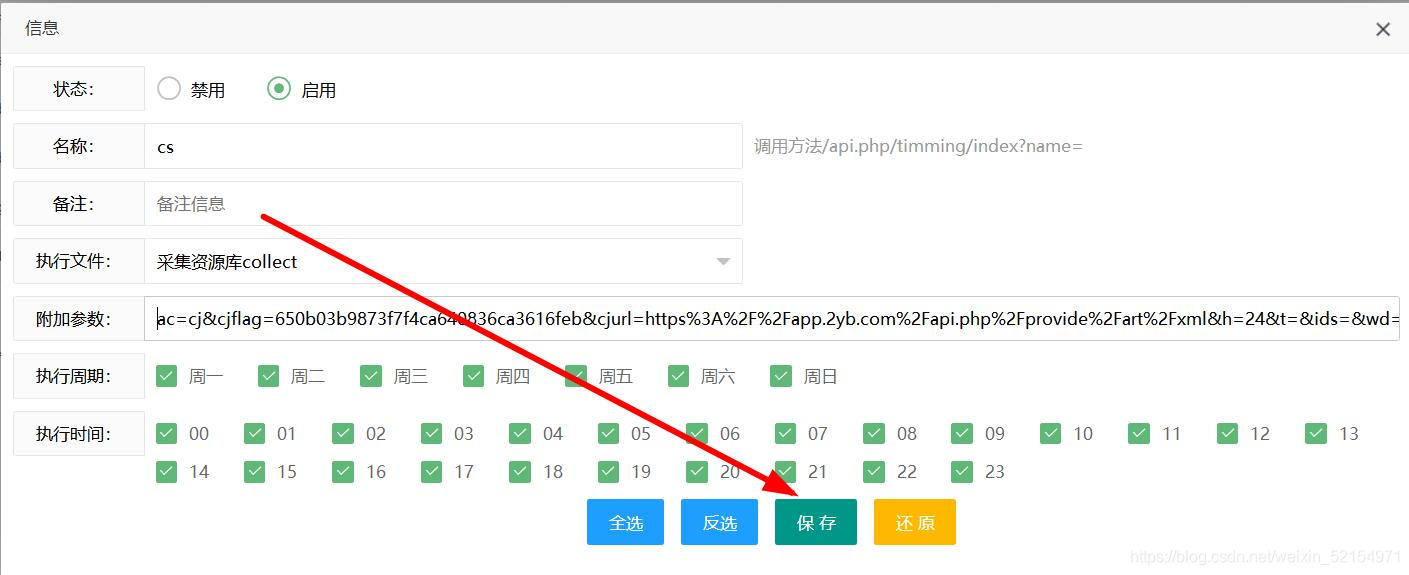Open the 执行文件 dropdown arrow
This screenshot has width=1409, height=575.
[x=723, y=262]
